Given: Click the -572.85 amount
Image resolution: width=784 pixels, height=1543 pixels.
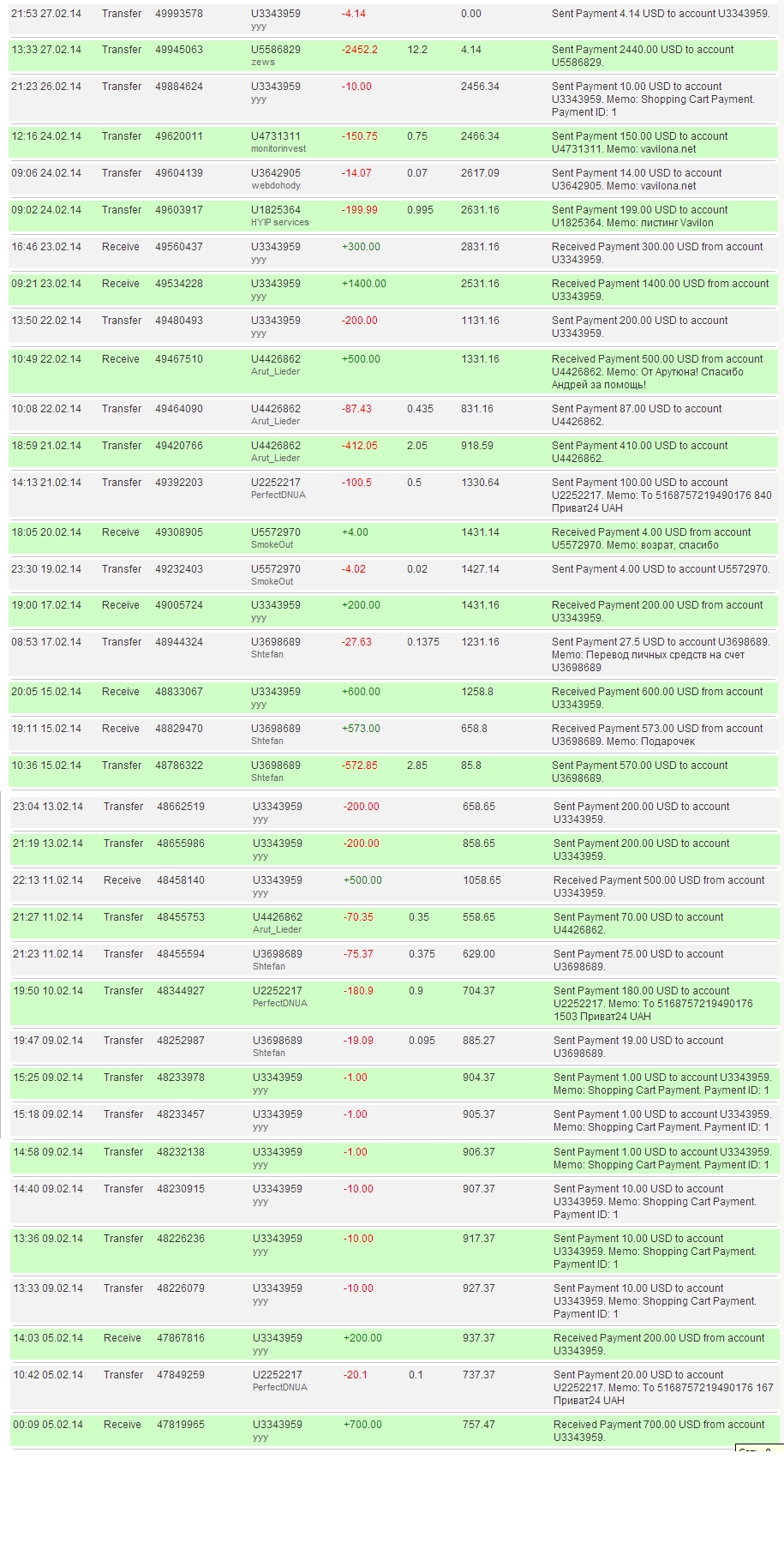Looking at the screenshot, I should [360, 765].
